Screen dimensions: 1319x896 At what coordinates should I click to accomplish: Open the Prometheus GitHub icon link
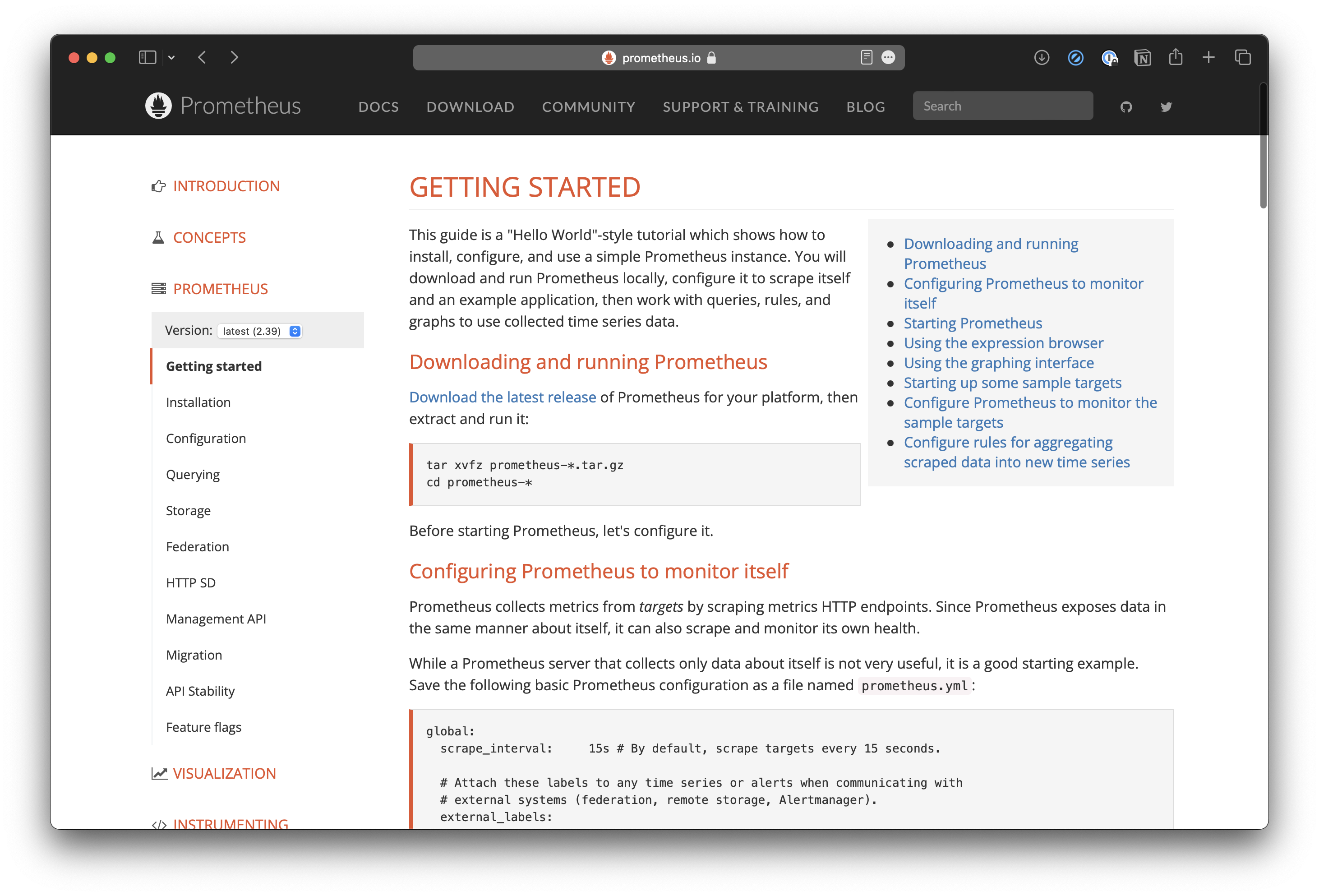1126,107
